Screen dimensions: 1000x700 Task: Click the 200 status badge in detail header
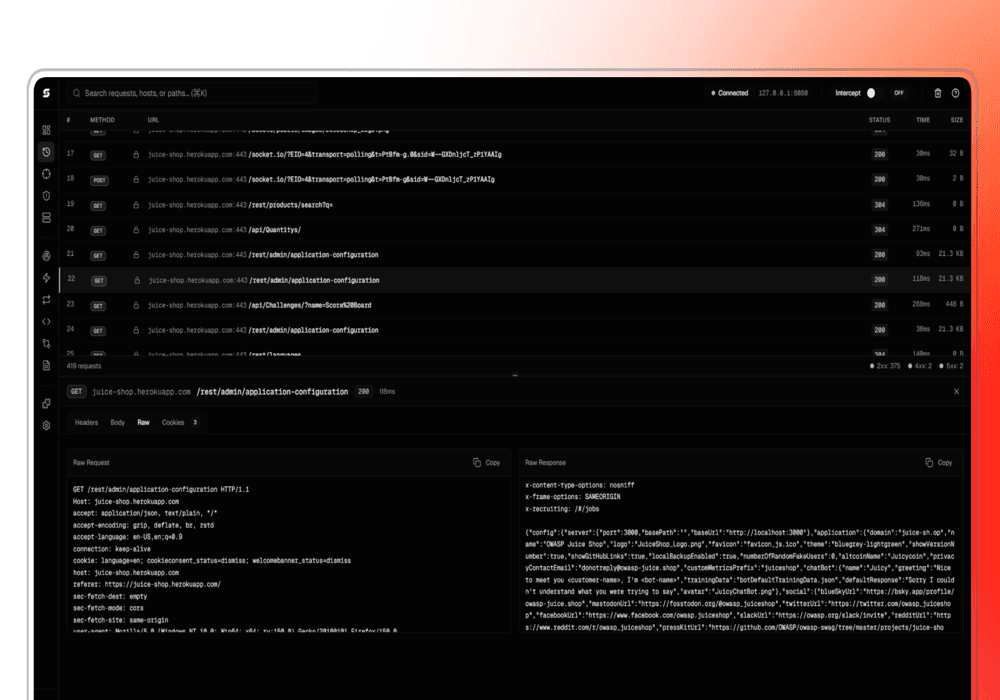click(x=364, y=391)
